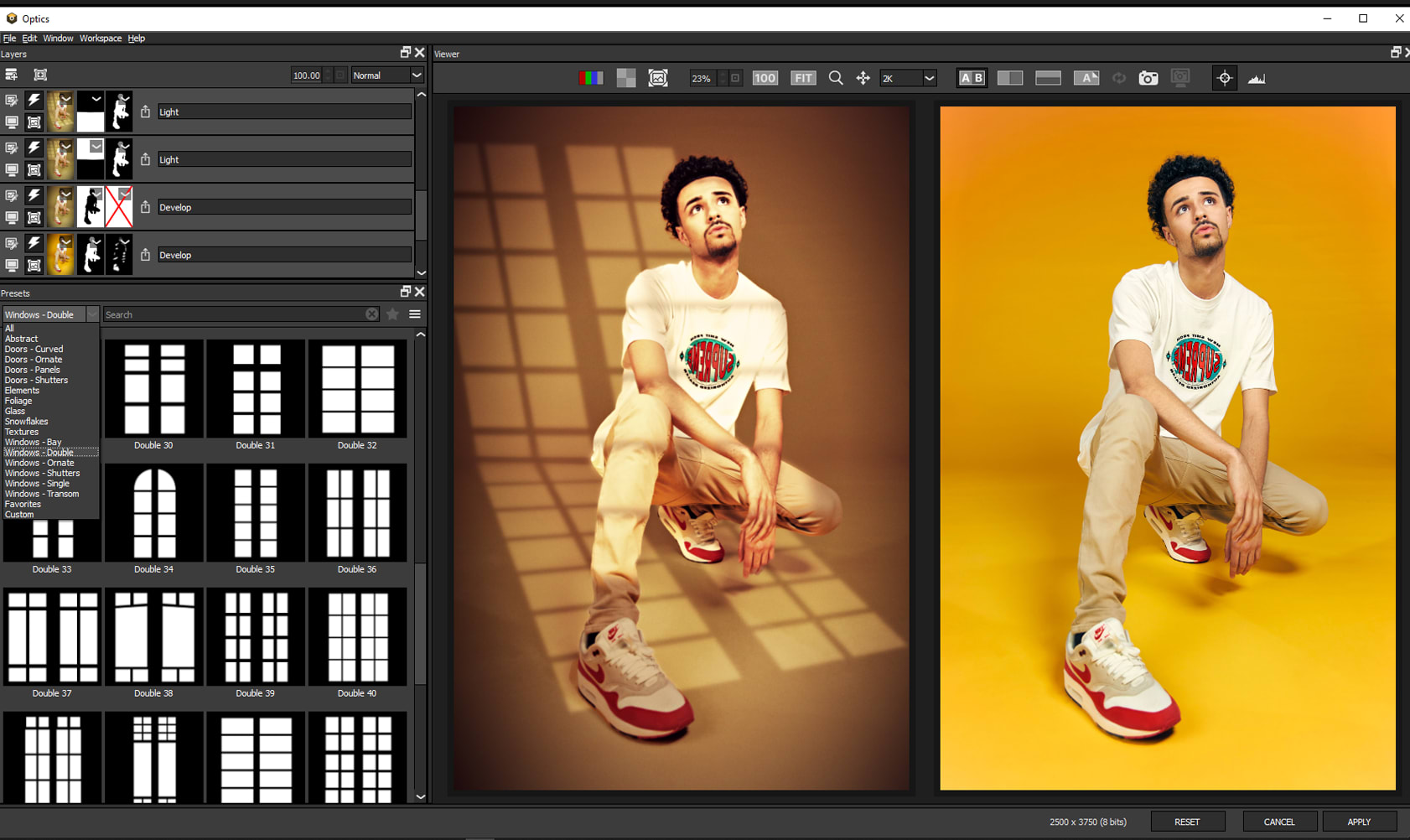Click the camera Snapshot icon

point(1148,78)
